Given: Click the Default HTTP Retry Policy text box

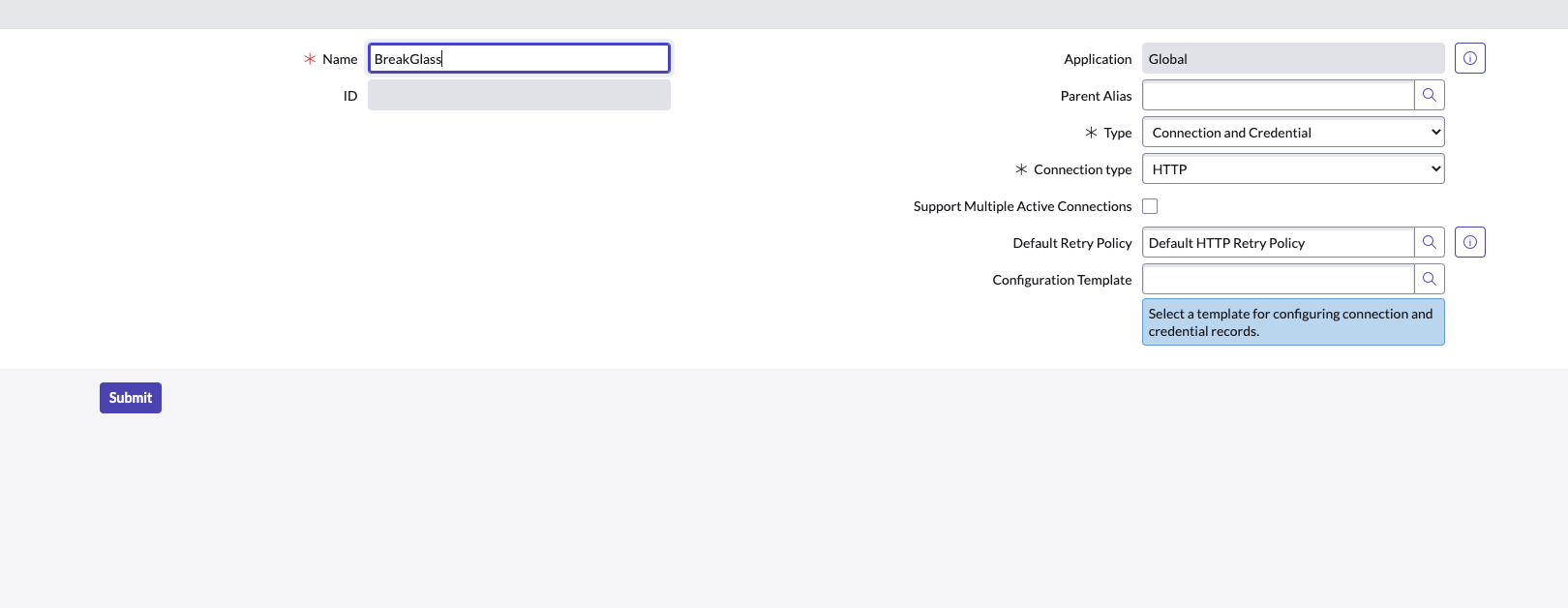Looking at the screenshot, I should coord(1278,242).
